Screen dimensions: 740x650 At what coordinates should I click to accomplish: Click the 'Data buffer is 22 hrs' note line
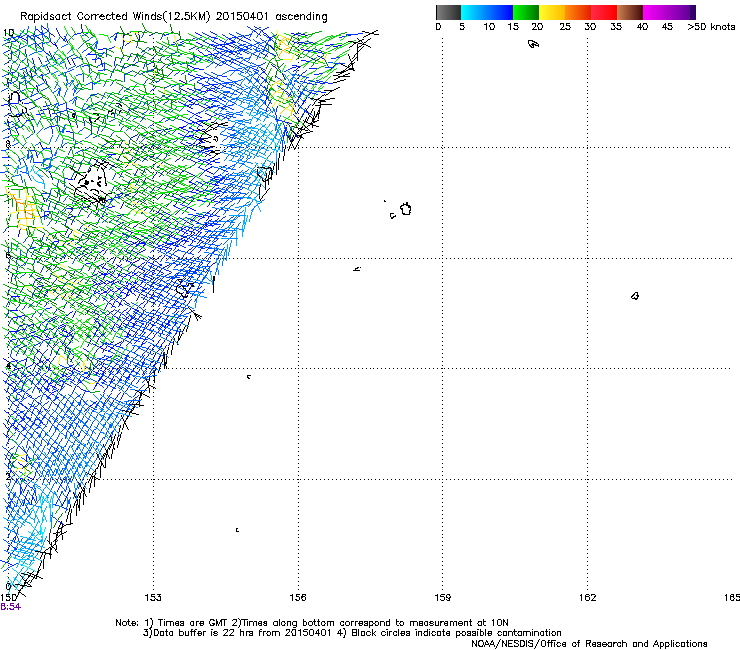click(352, 633)
